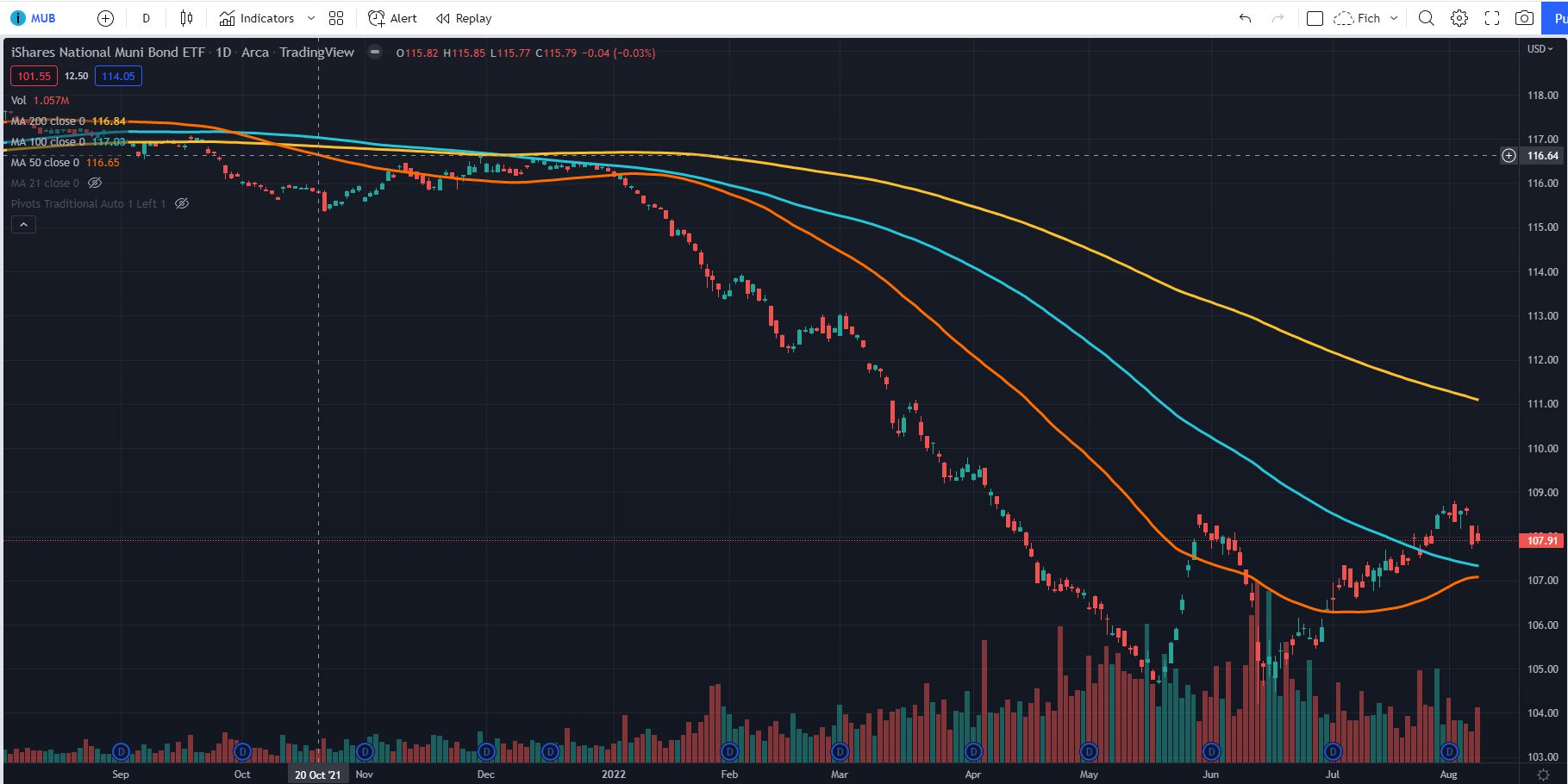Open the Indicators dialog
Viewport: 1568px width, 784px height.
257,18
